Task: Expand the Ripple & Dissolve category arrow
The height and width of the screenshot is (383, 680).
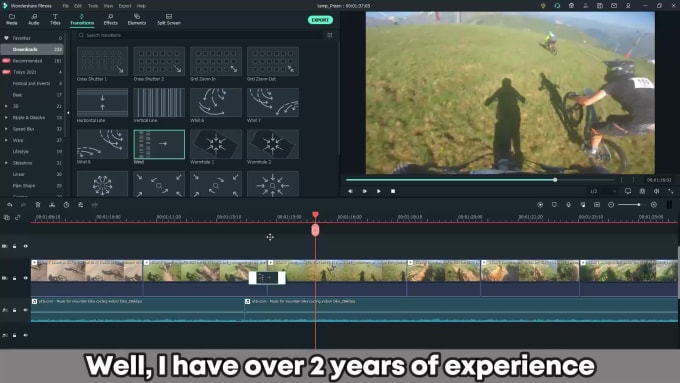Action: coord(6,118)
